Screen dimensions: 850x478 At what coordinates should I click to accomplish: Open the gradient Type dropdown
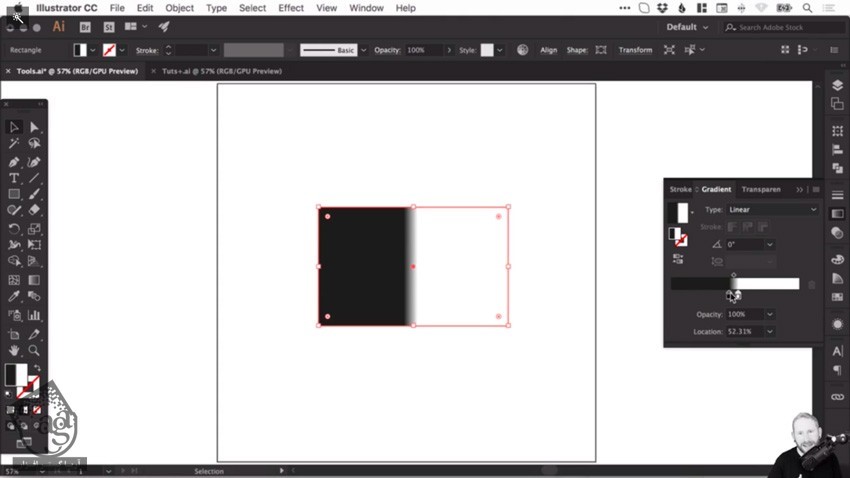click(772, 210)
